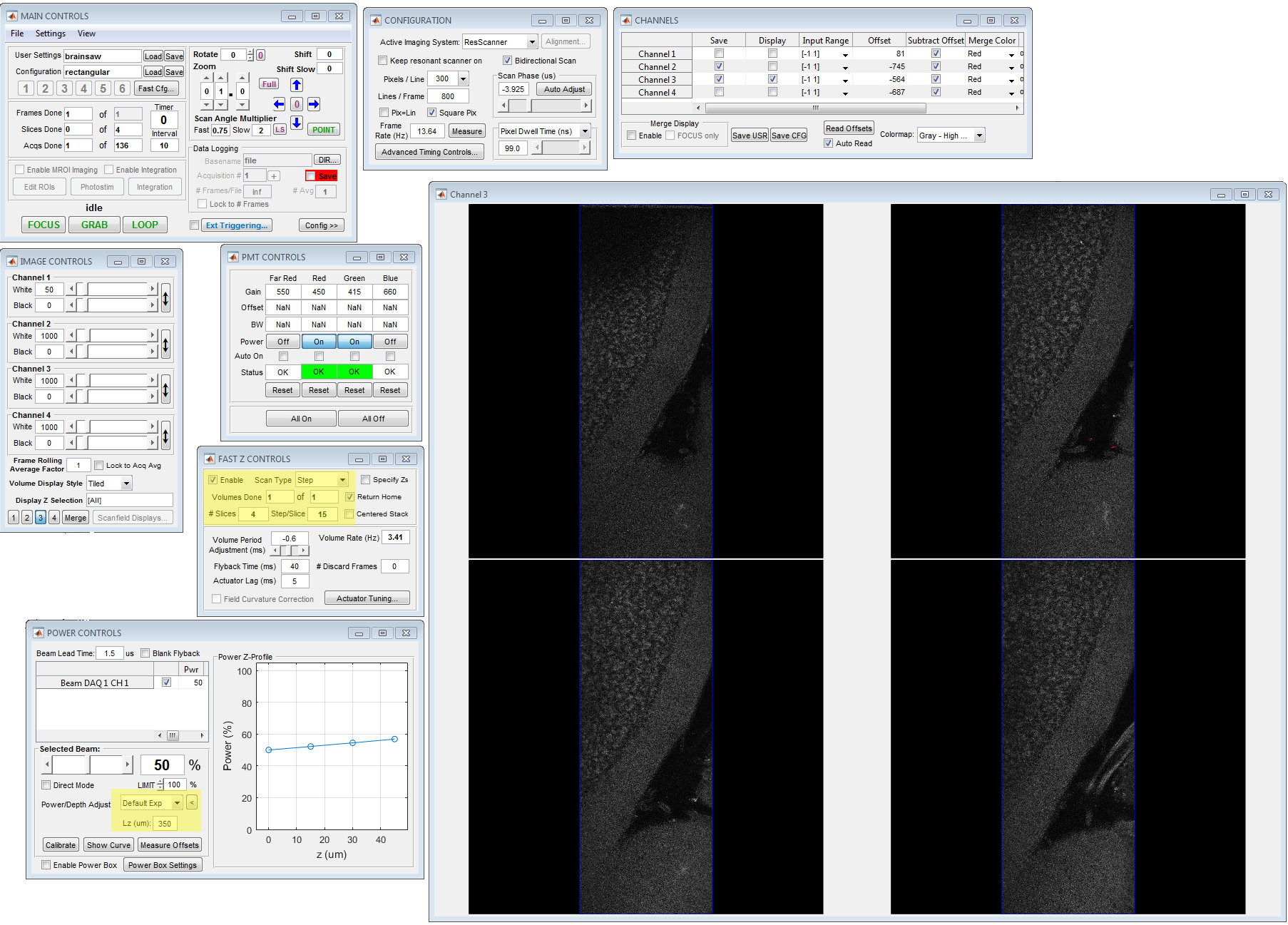This screenshot has width=1288, height=925.
Task: Open Actuator Tuning... dialog
Action: 367,598
